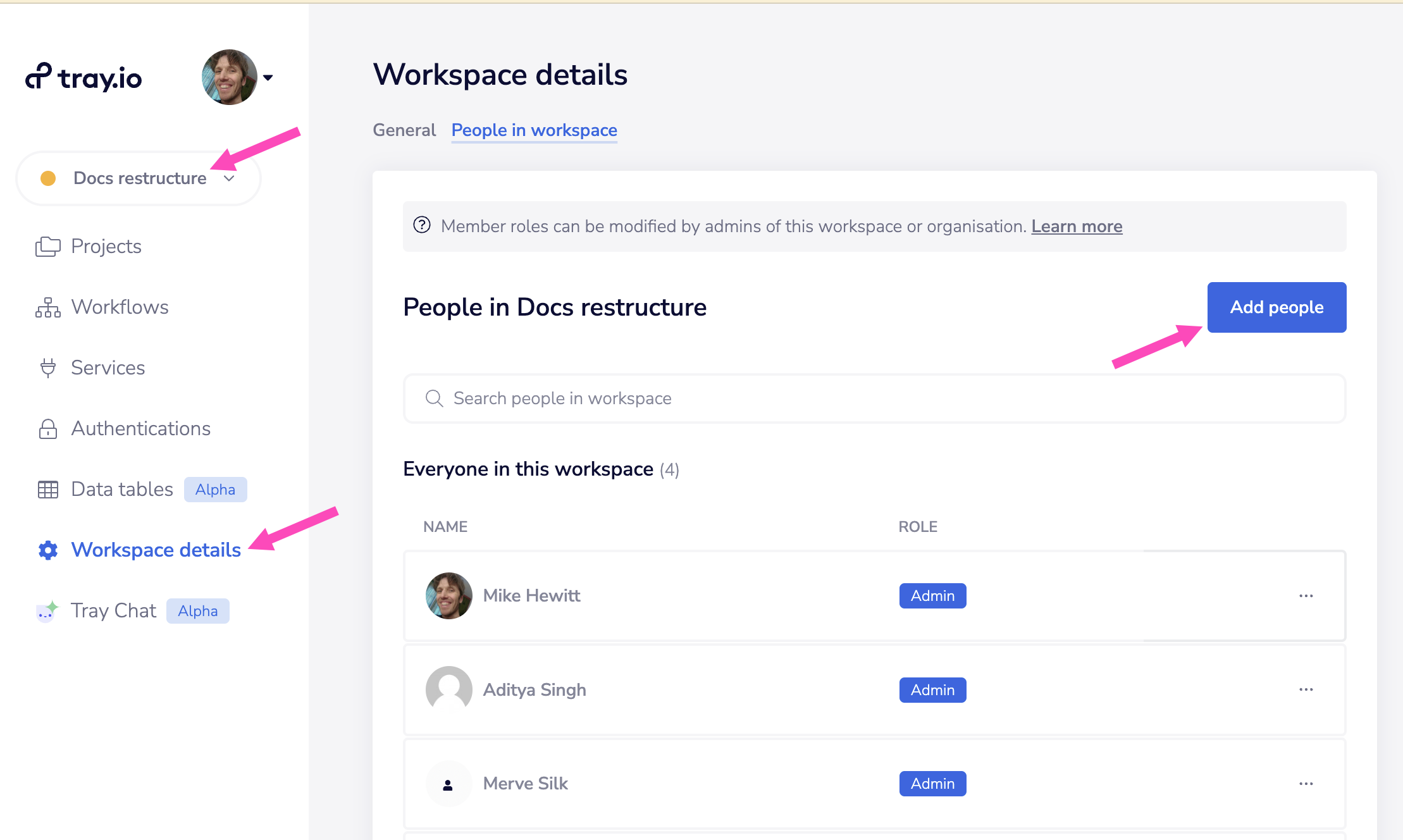
Task: Expand the Docs restructure workspace dropdown
Action: (x=228, y=178)
